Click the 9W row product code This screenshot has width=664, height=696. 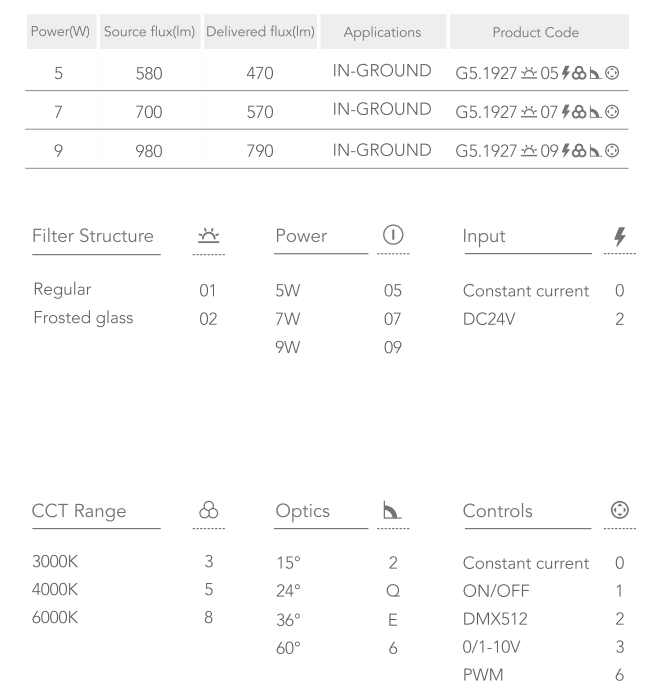click(538, 150)
